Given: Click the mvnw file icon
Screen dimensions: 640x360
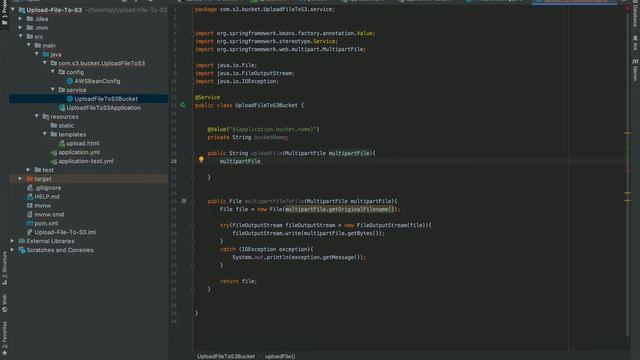Looking at the screenshot, I should click(x=29, y=206).
